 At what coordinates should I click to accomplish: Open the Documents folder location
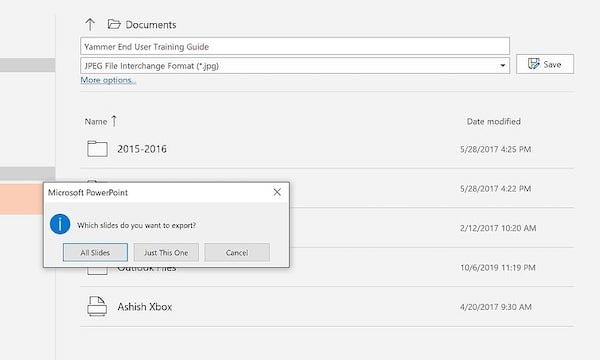pyautogui.click(x=142, y=25)
